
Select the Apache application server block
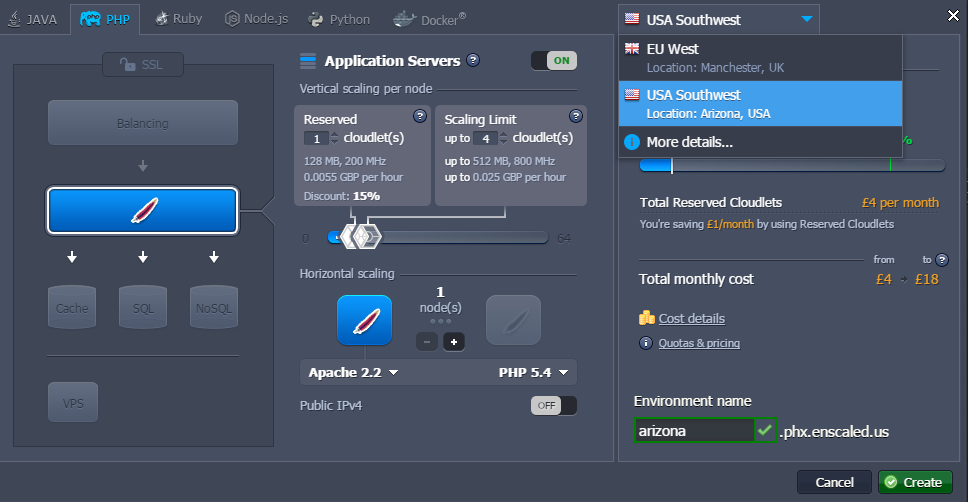(143, 211)
